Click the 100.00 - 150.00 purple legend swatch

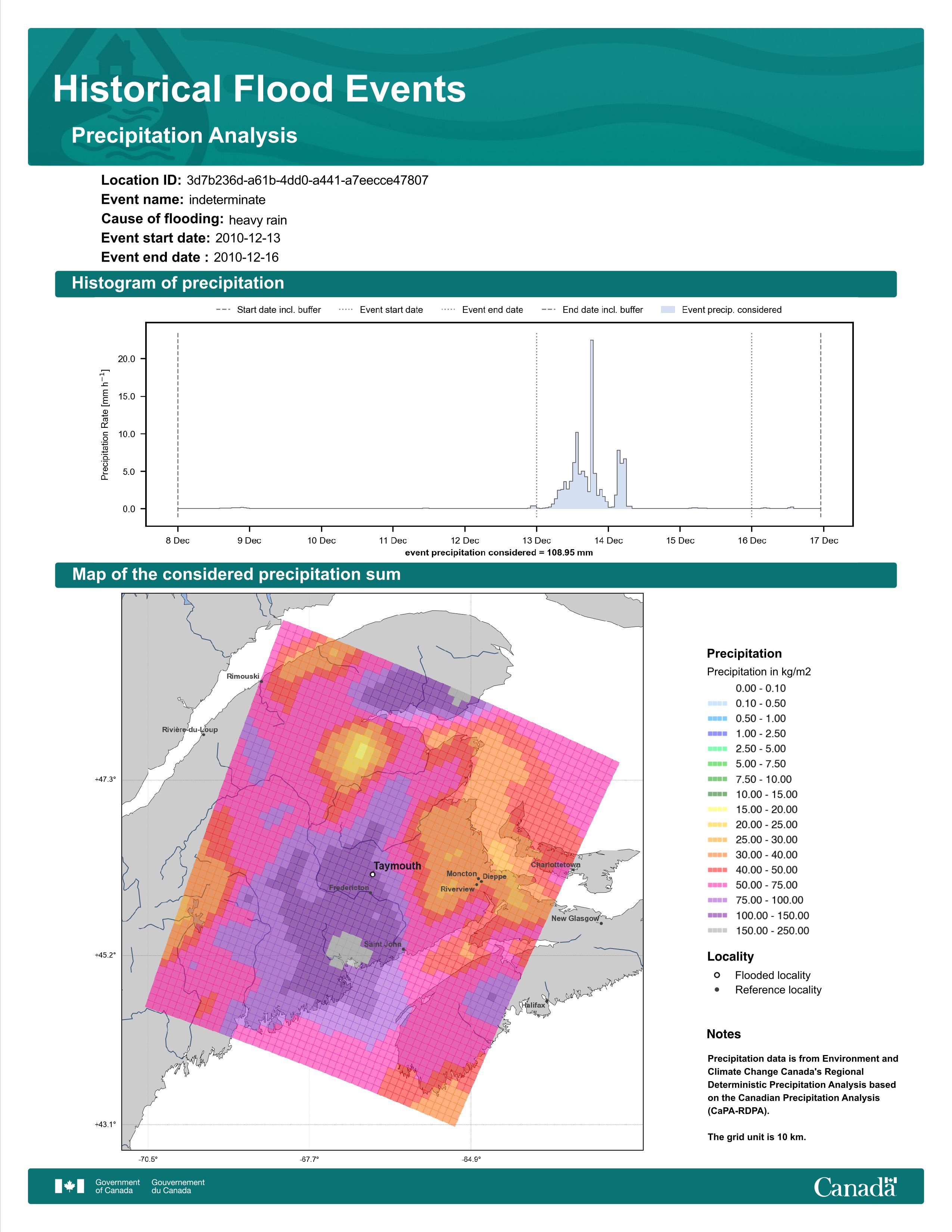[718, 915]
